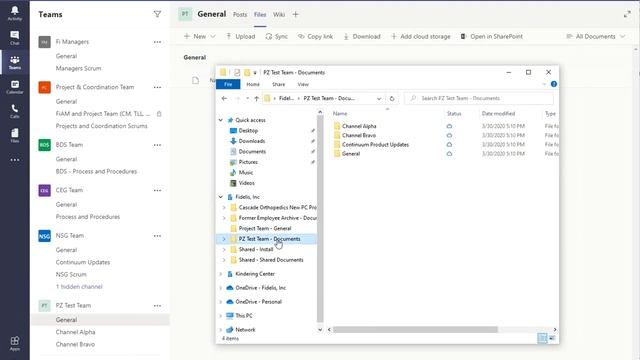The width and height of the screenshot is (640, 360).
Task: Click the navigation pane vertical scrollbar
Action: (x=320, y=219)
